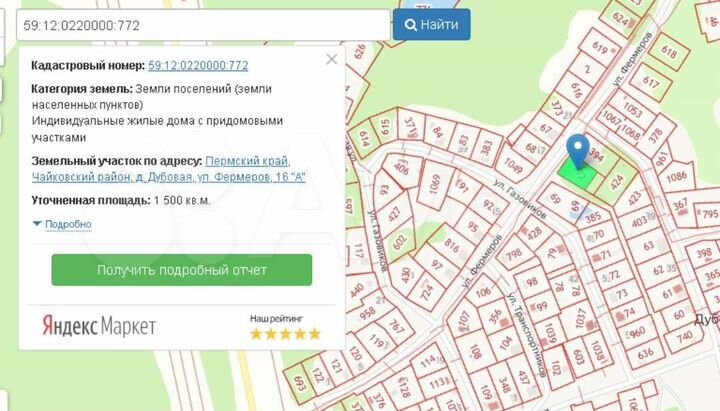Click parcel number 767 on map
Image resolution: width=720 pixels, height=411 pixels.
click(x=396, y=326)
